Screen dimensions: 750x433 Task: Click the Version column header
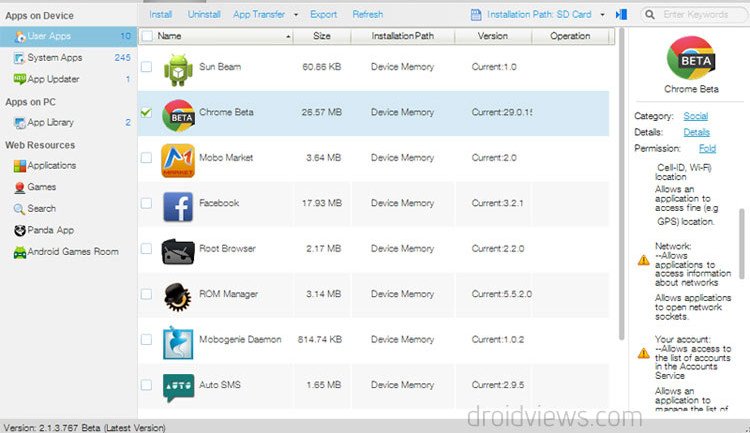coord(493,36)
